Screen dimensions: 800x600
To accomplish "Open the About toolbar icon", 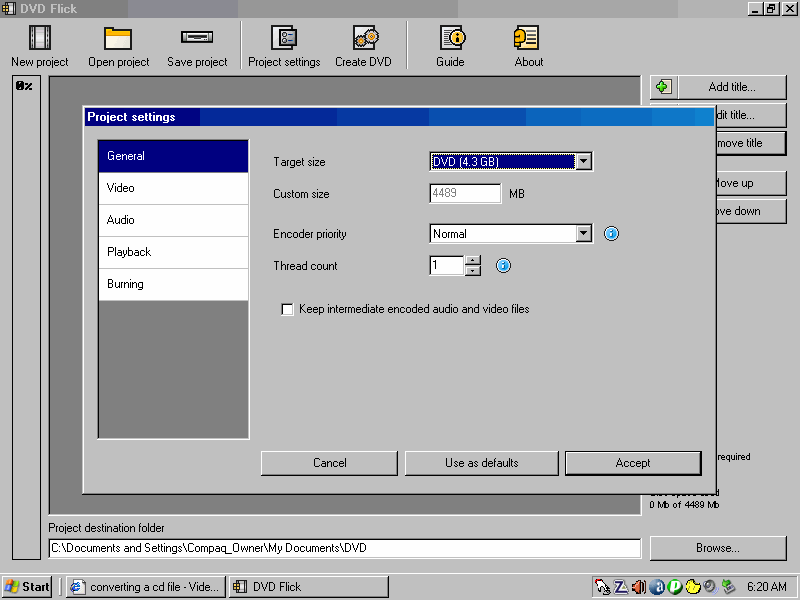I will [526, 38].
